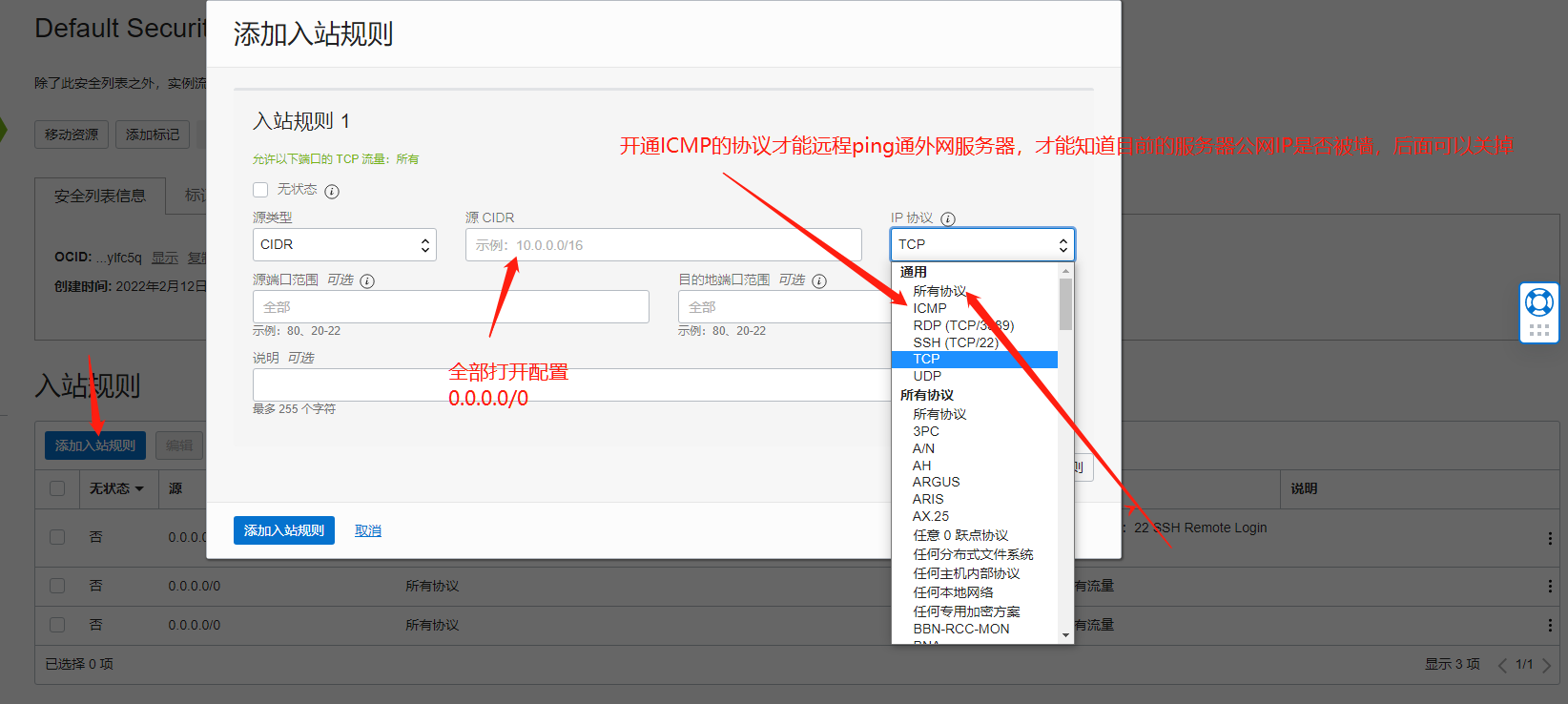Click the info icon next to 无状态

pyautogui.click(x=332, y=191)
